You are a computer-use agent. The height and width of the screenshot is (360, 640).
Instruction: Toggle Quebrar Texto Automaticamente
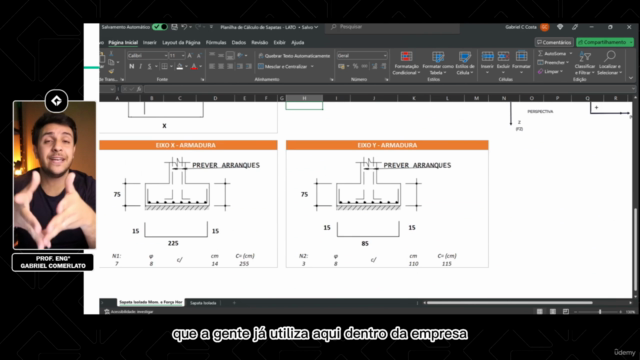point(294,56)
